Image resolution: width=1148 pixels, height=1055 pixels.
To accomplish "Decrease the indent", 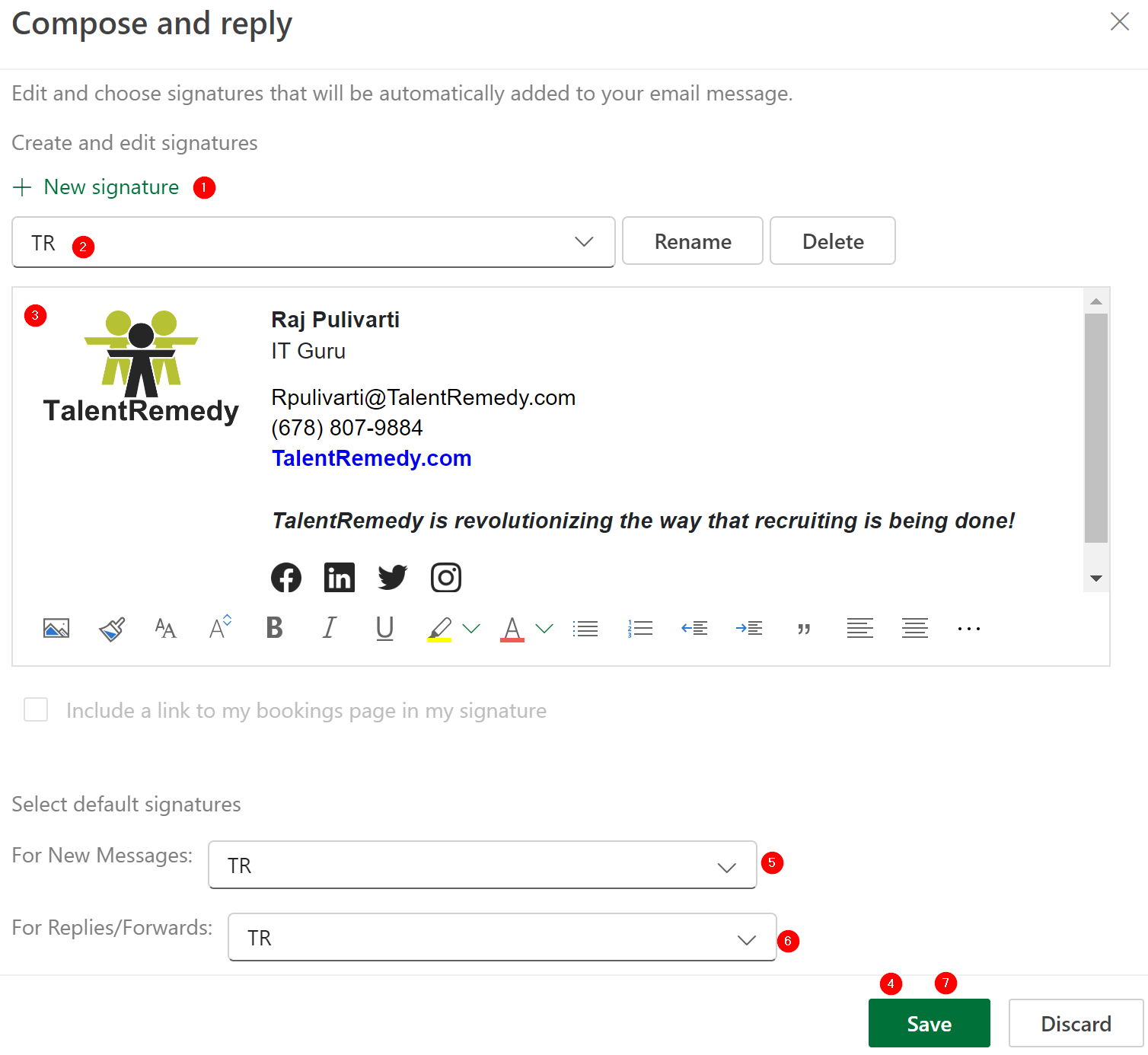I will pos(694,629).
